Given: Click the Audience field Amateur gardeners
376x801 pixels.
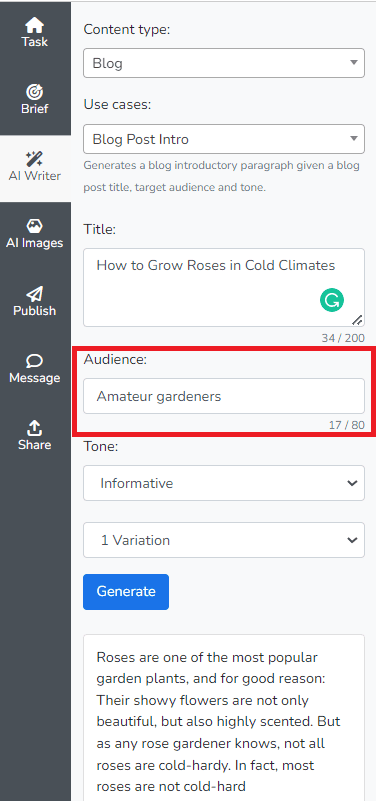Looking at the screenshot, I should (224, 396).
